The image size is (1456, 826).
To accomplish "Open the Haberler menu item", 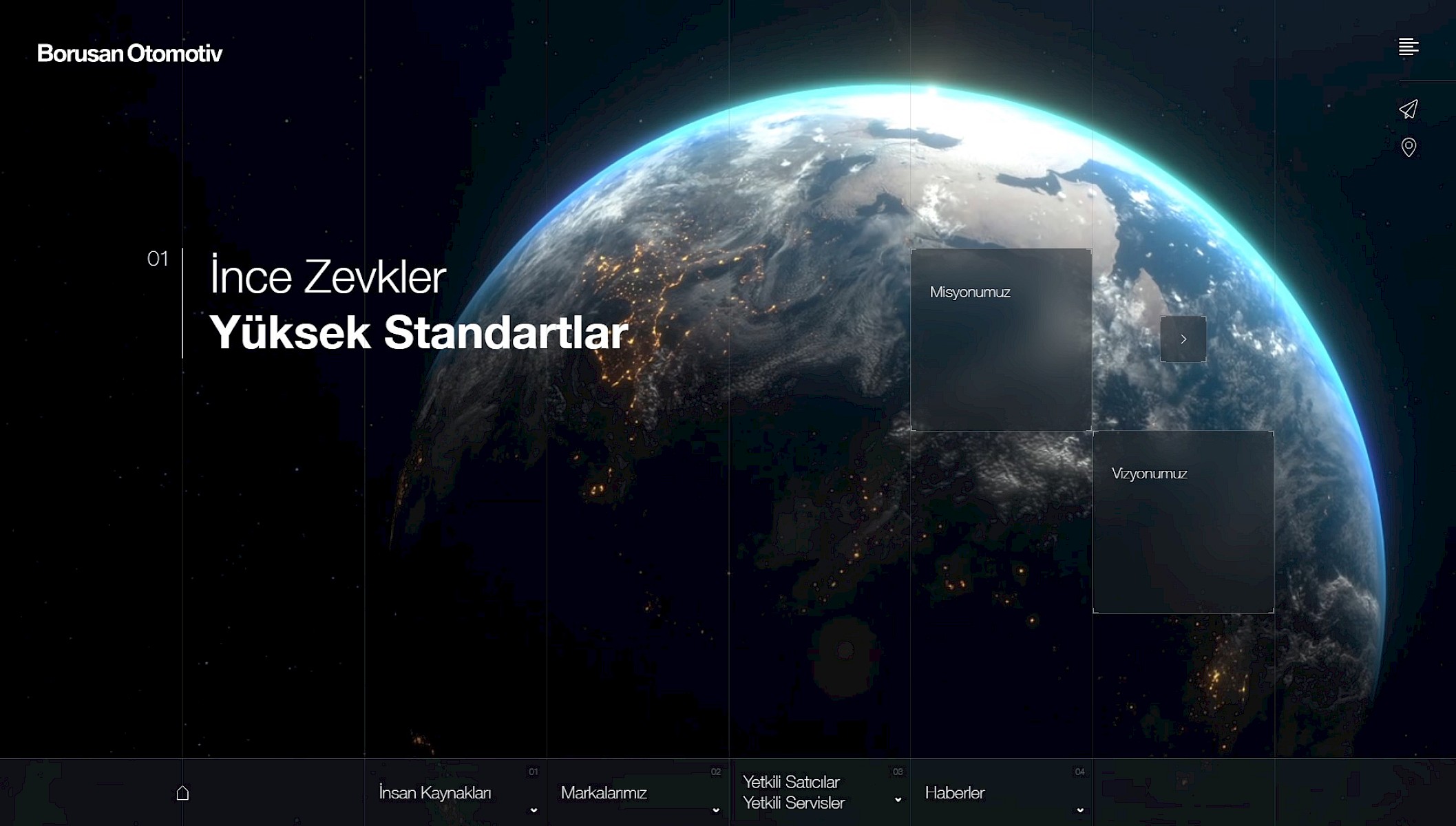I will (955, 793).
